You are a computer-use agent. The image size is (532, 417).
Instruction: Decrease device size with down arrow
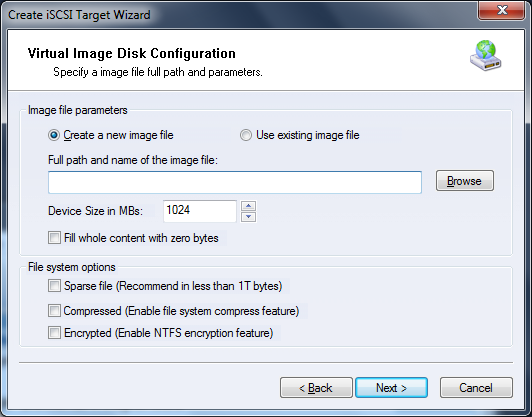pyautogui.click(x=249, y=217)
